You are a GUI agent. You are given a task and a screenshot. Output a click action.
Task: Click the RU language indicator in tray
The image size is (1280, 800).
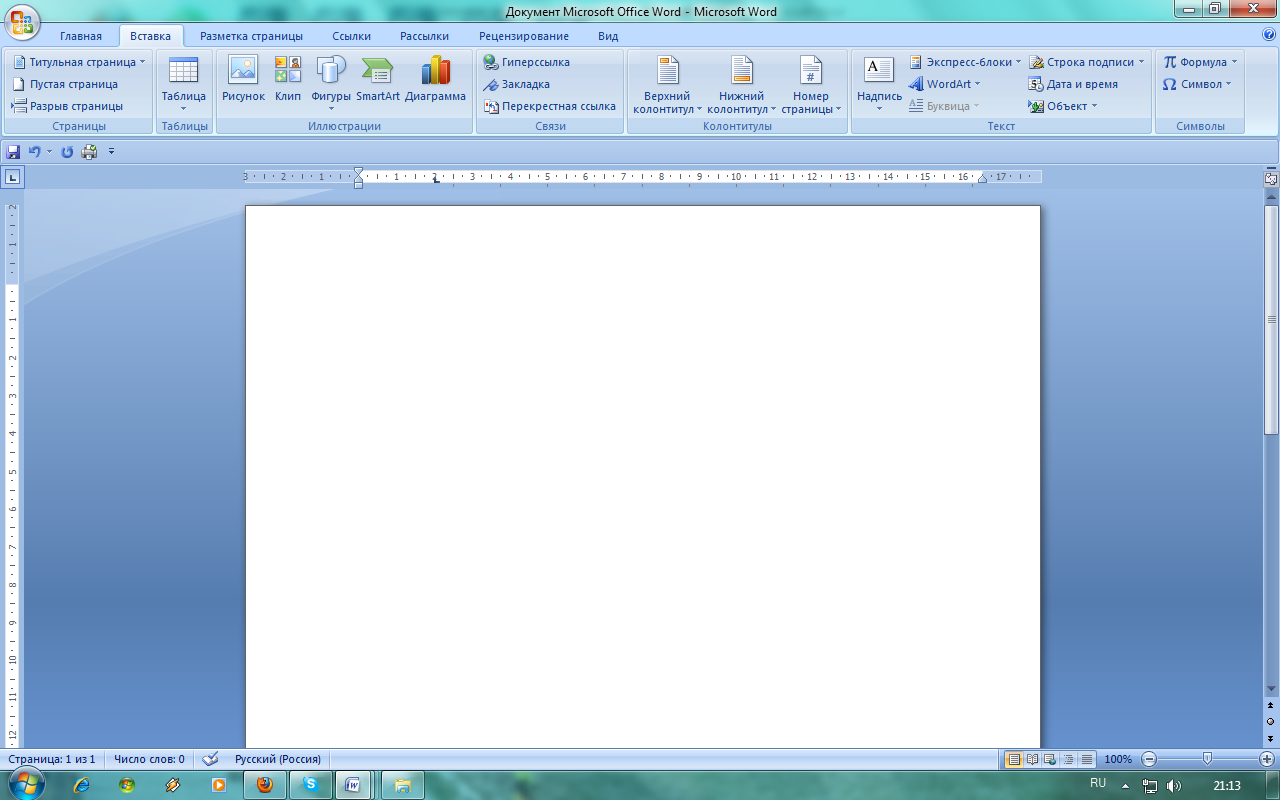click(x=1098, y=783)
